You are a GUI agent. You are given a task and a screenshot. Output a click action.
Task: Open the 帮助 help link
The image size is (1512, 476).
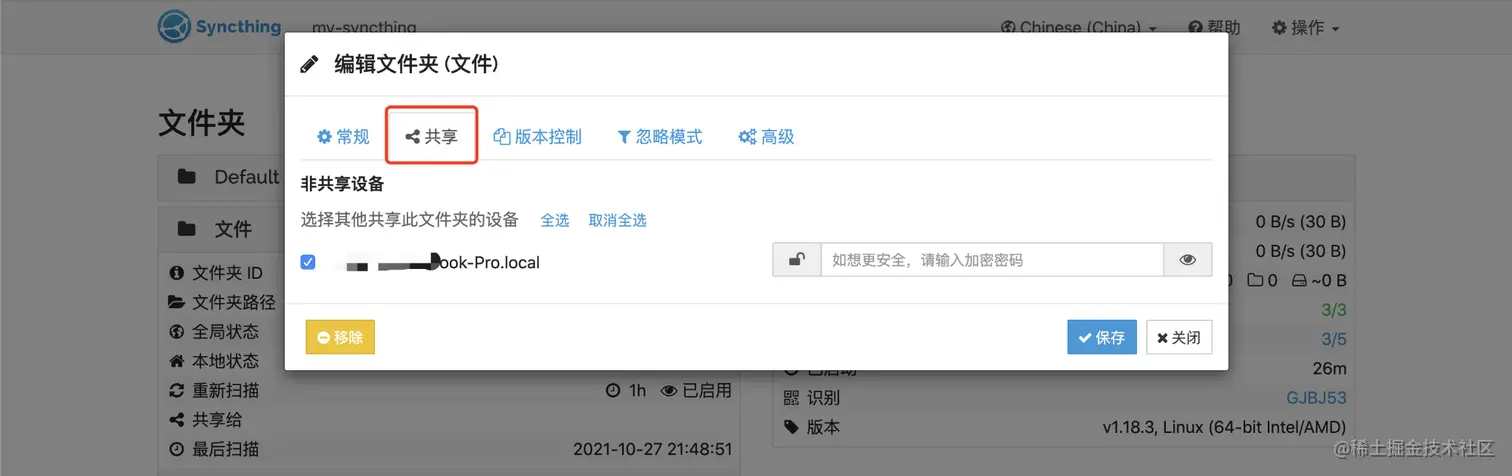[1214, 28]
